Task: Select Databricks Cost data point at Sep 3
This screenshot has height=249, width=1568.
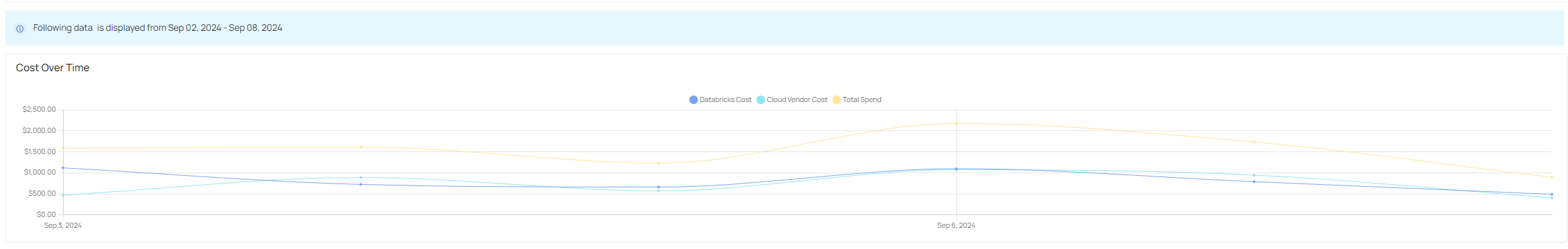Action: pyautogui.click(x=63, y=168)
